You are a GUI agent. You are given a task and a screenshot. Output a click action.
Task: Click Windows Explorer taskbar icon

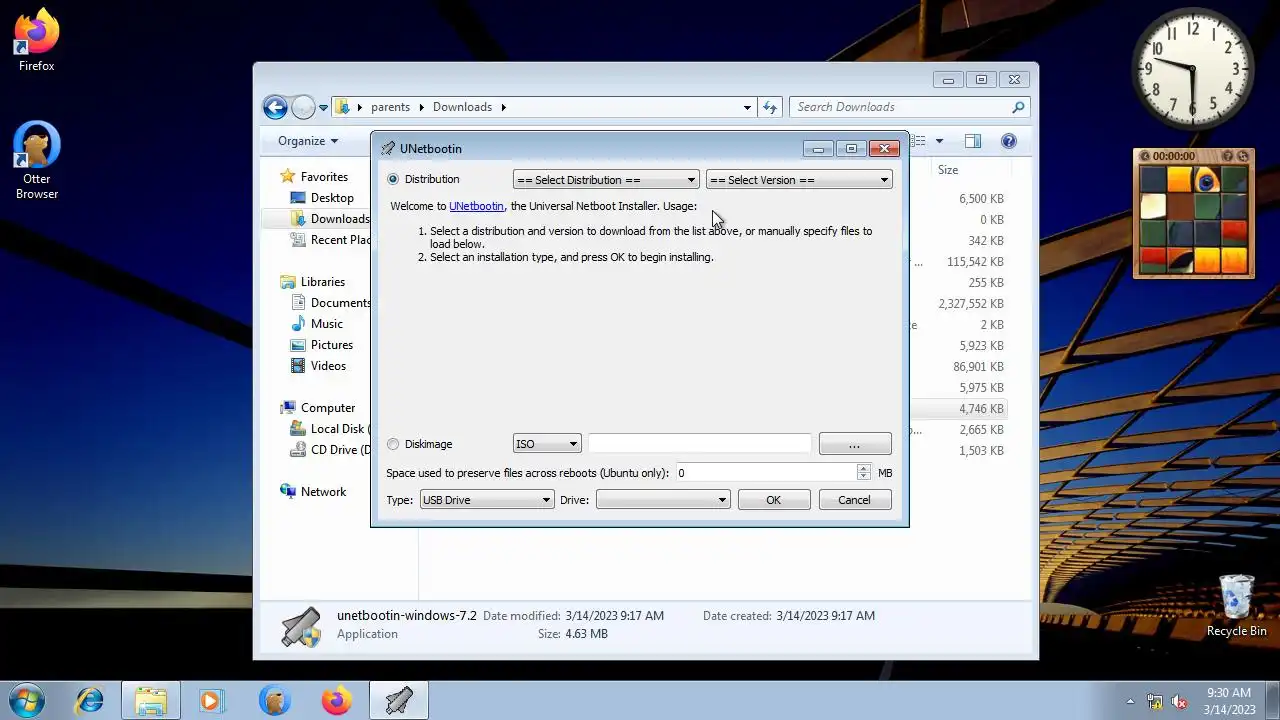(151, 701)
